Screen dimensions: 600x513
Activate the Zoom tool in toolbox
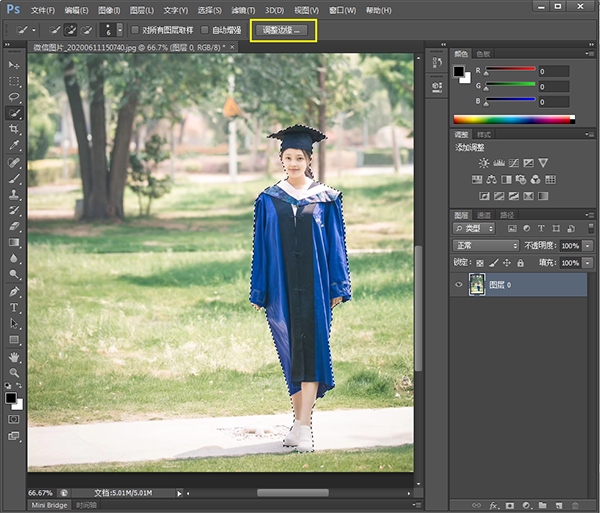click(x=15, y=372)
